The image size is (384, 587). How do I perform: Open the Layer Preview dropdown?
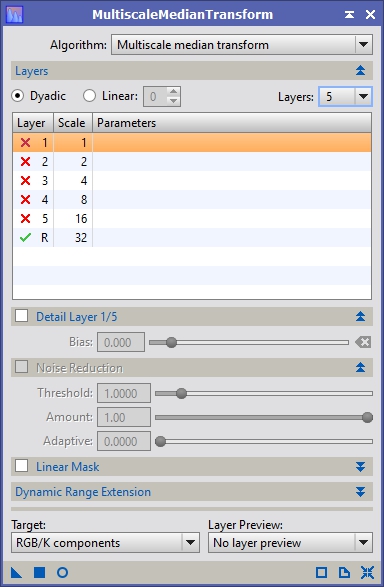tap(290, 542)
